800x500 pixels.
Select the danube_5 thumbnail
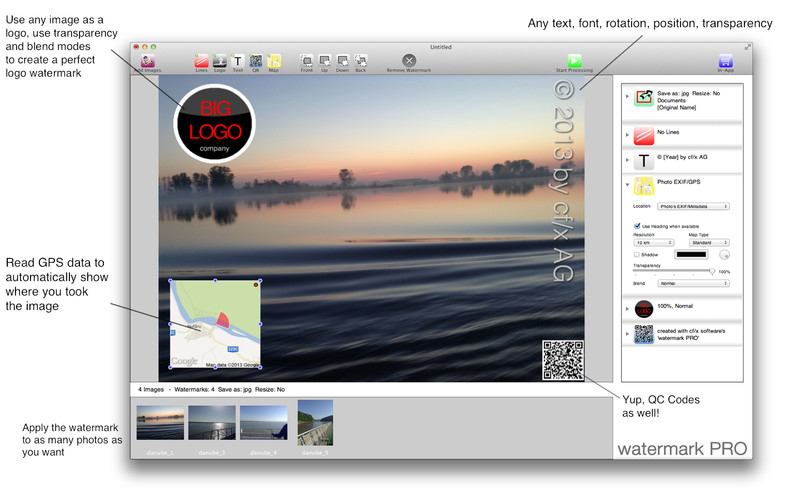[x=315, y=421]
